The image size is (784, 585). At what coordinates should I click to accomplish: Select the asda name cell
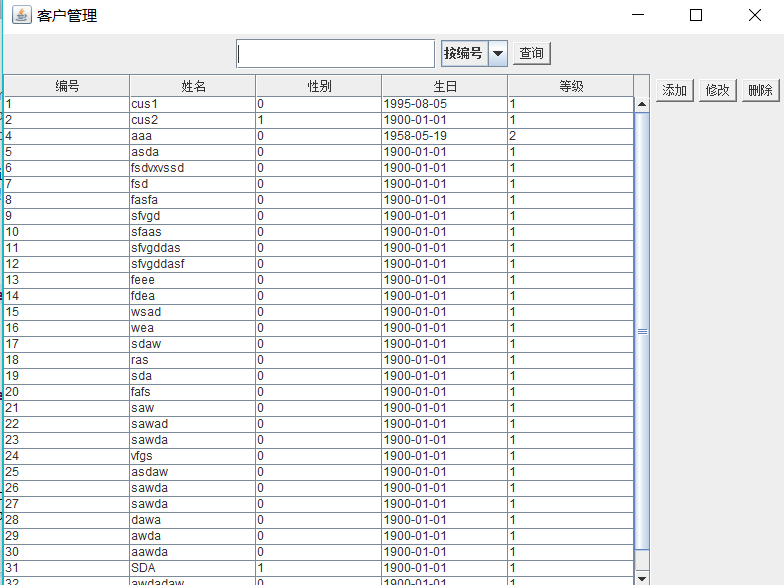pos(192,152)
